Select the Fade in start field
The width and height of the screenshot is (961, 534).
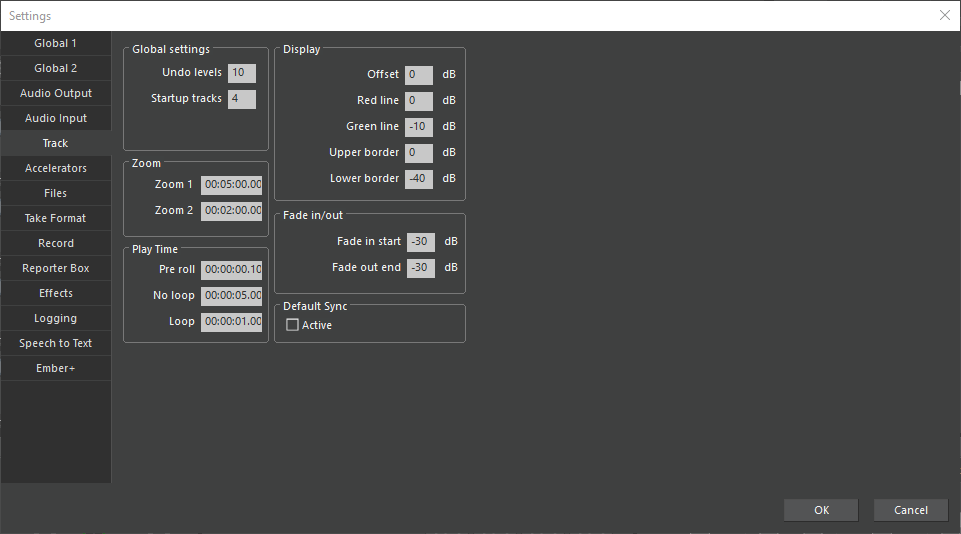point(420,242)
